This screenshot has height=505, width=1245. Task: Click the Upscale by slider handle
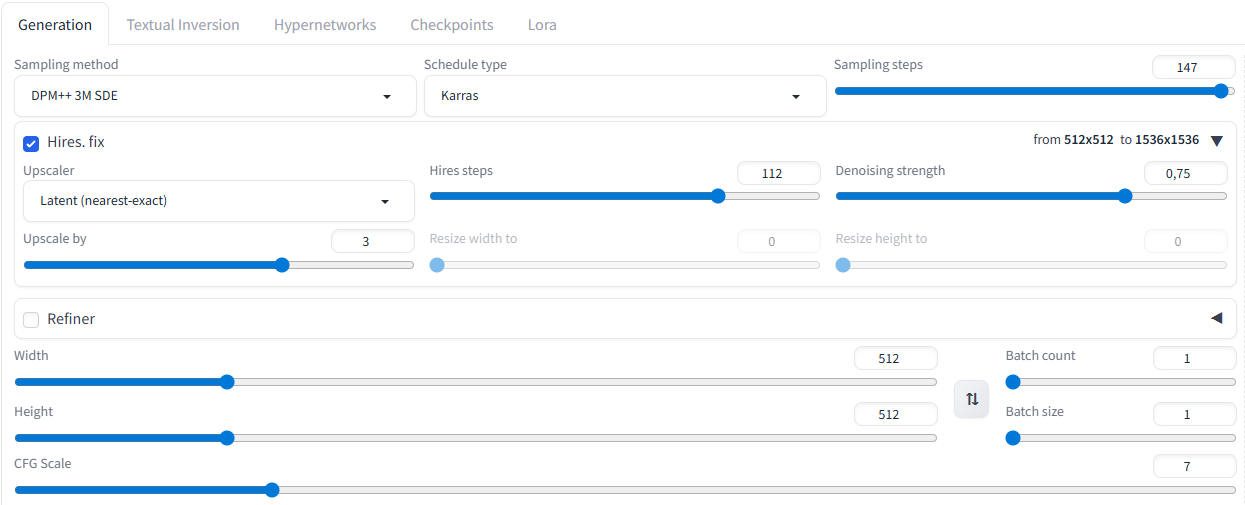click(282, 265)
